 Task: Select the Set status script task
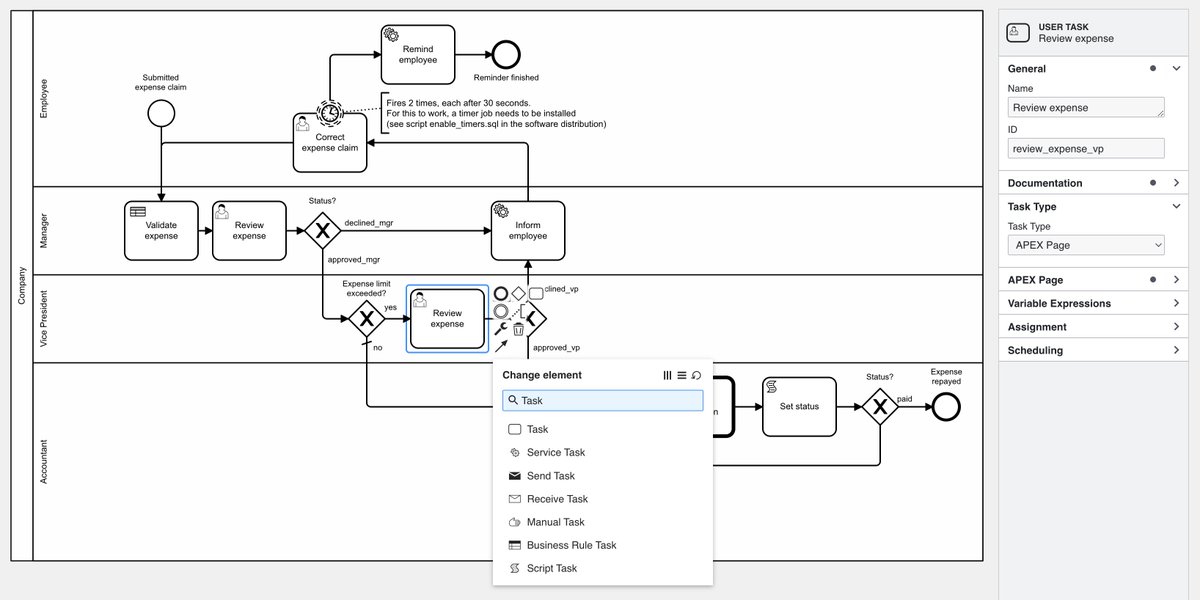click(x=799, y=407)
